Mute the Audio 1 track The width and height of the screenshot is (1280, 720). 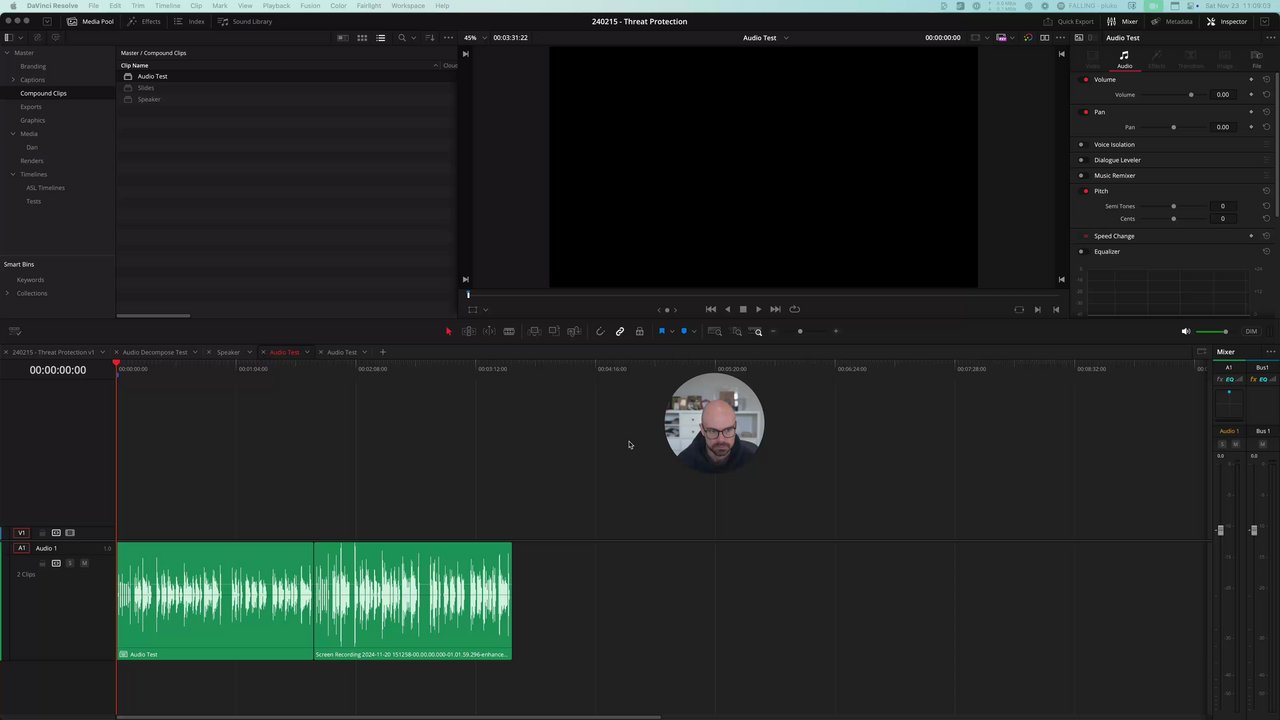[84, 563]
